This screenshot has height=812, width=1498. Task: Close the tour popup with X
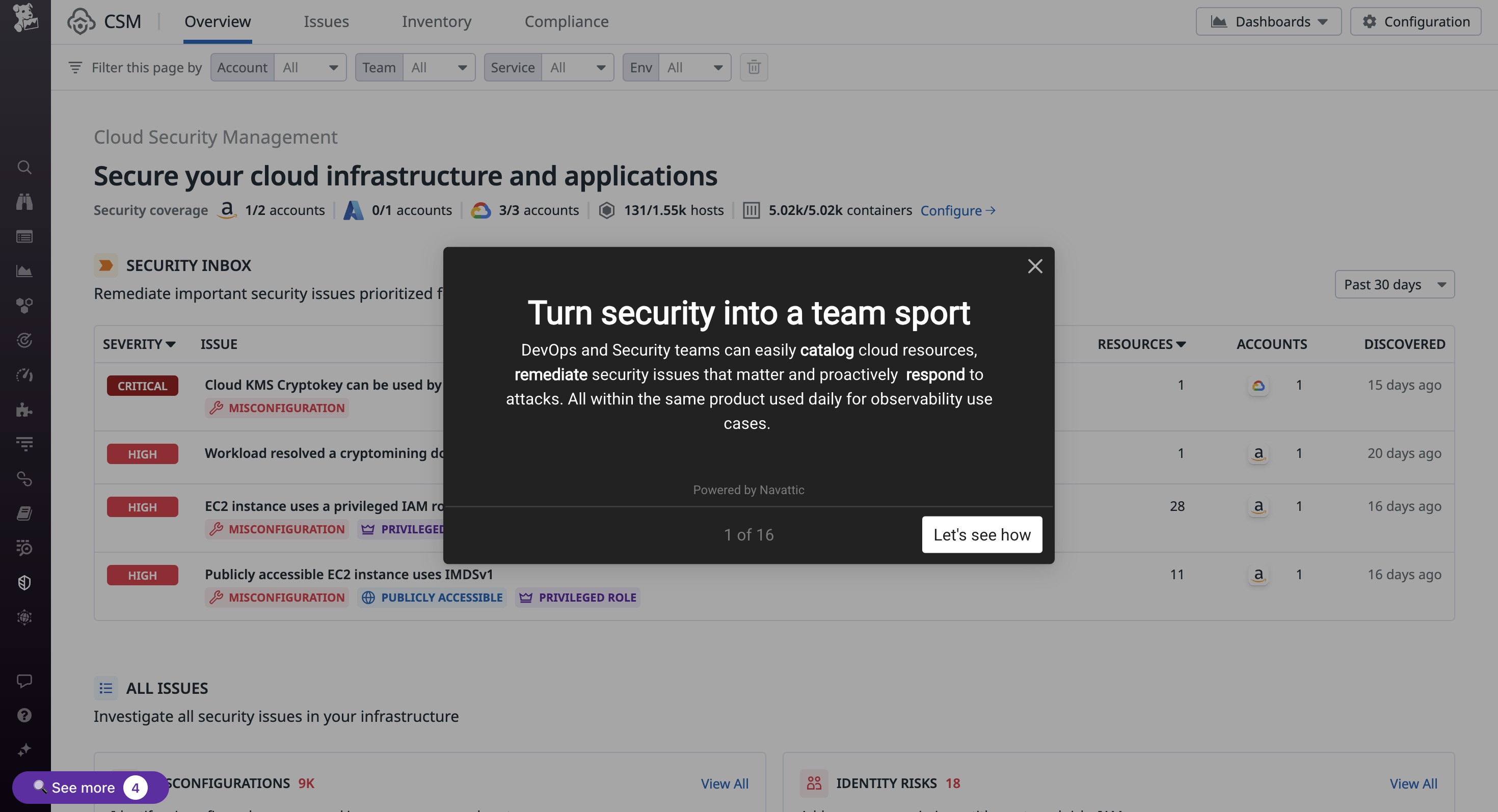1034,266
